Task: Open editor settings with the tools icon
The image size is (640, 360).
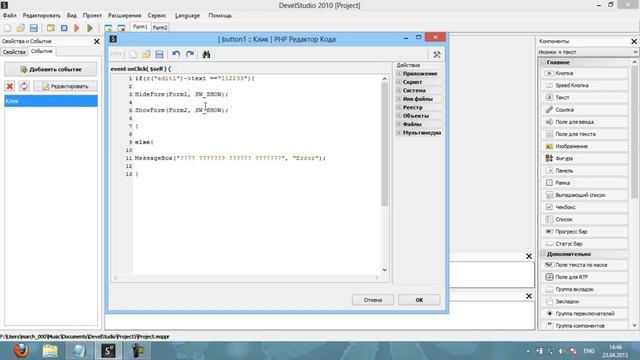Action: [436, 54]
